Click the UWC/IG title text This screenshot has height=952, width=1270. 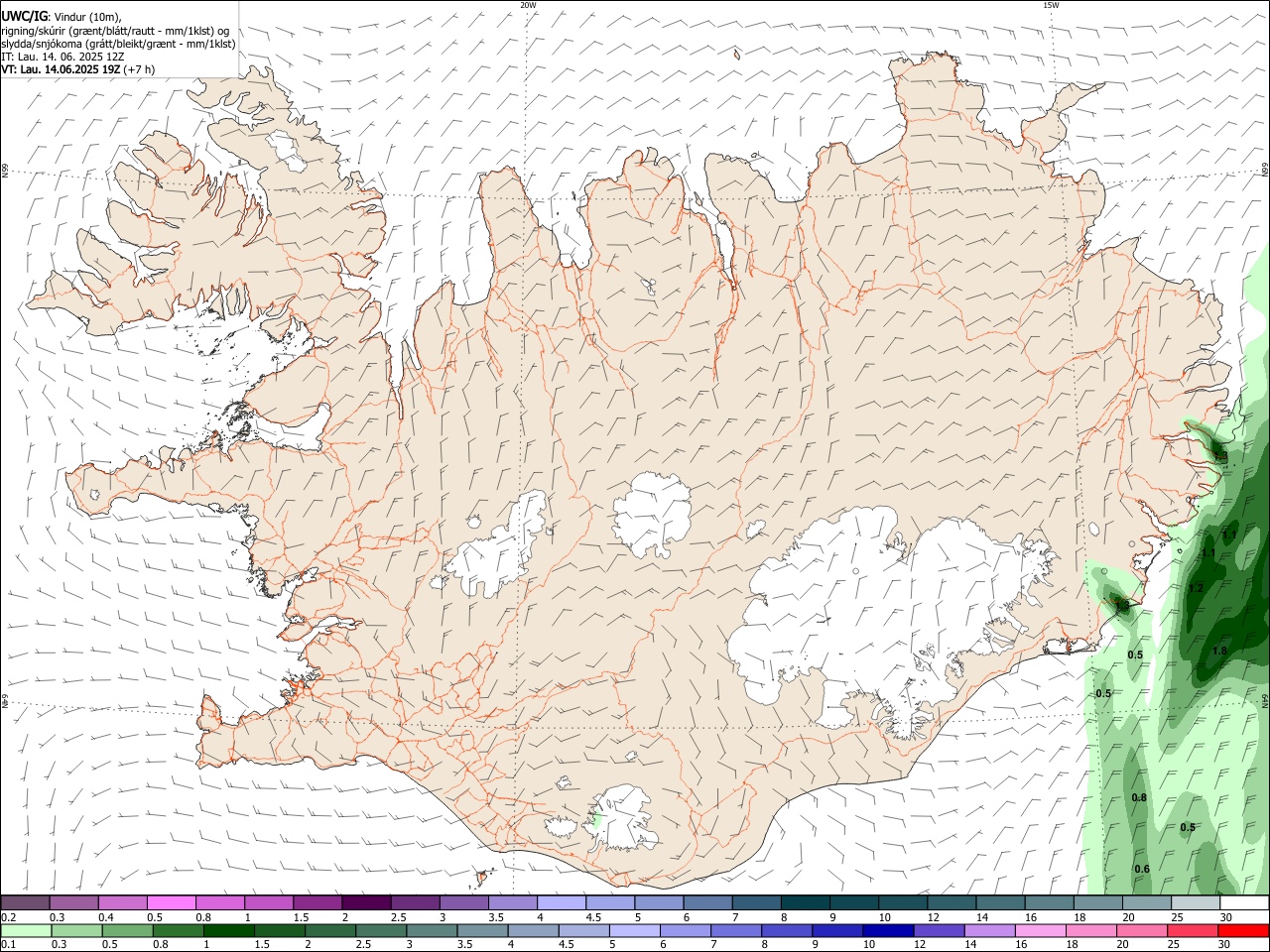click(23, 17)
